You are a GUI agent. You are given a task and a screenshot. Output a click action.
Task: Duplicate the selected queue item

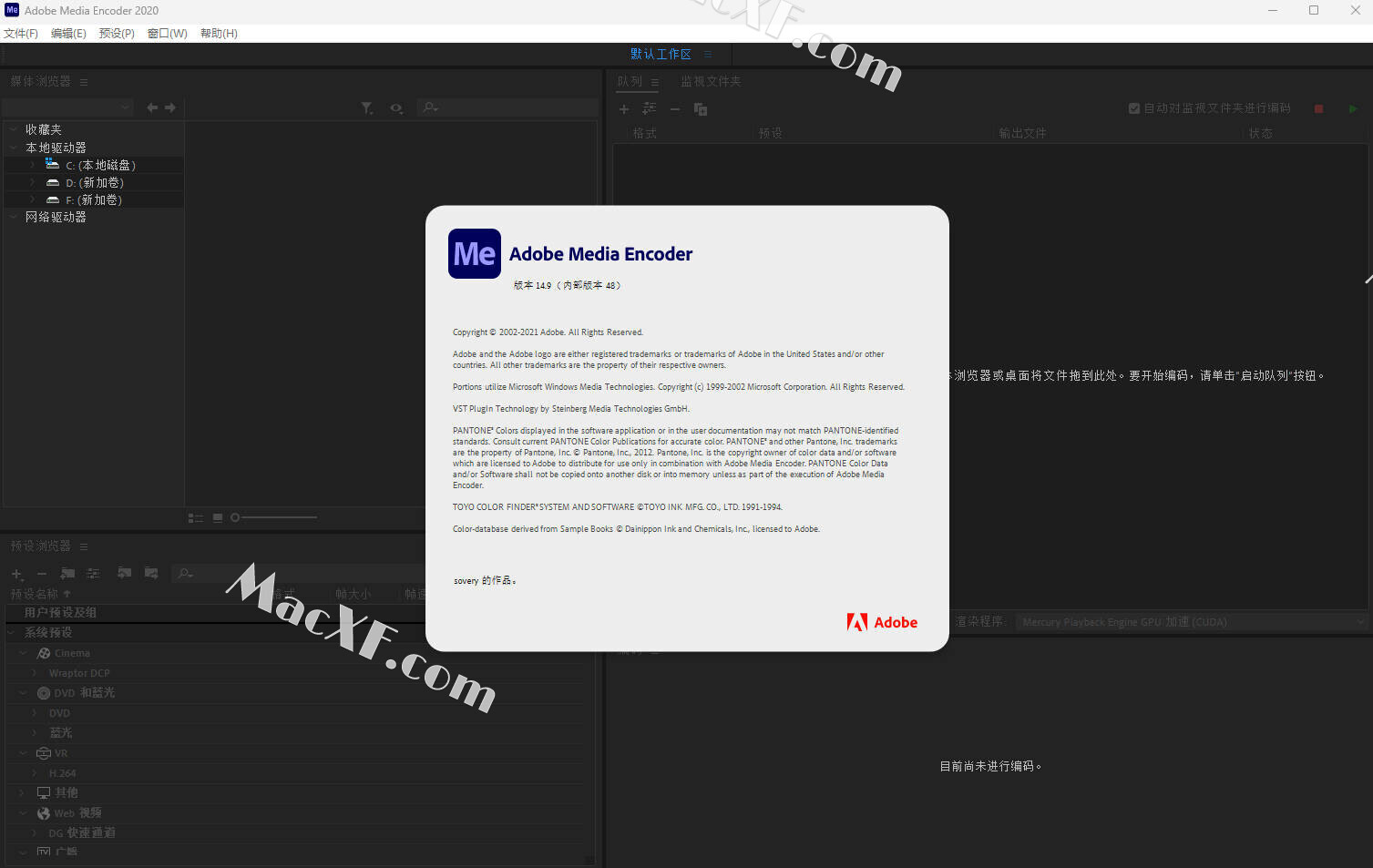pos(701,109)
